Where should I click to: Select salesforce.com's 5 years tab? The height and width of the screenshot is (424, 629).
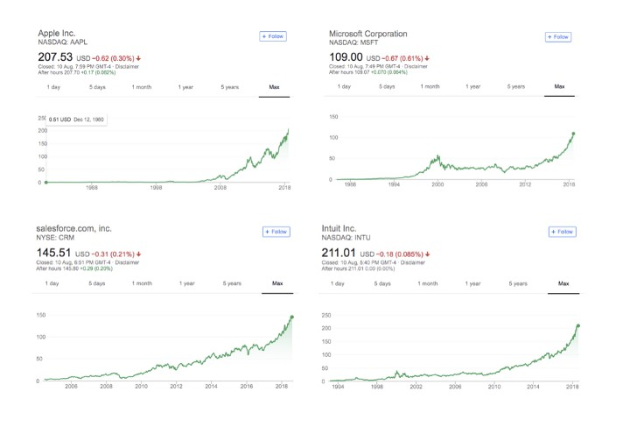(231, 284)
